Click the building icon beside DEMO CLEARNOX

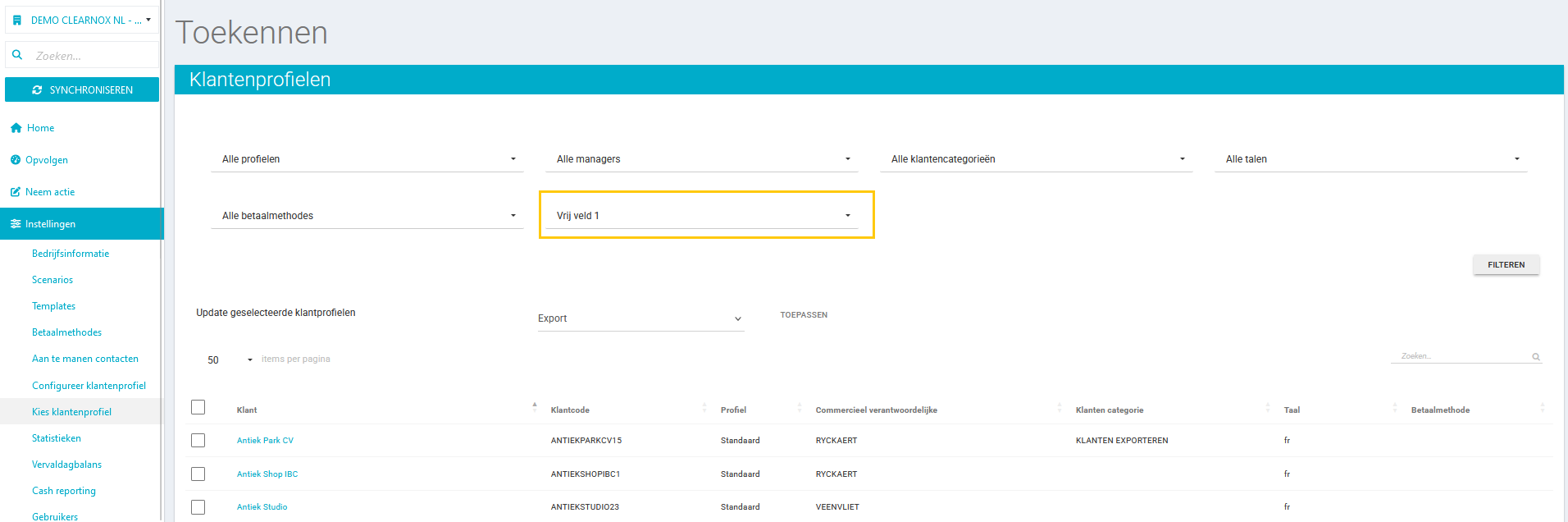click(x=17, y=21)
